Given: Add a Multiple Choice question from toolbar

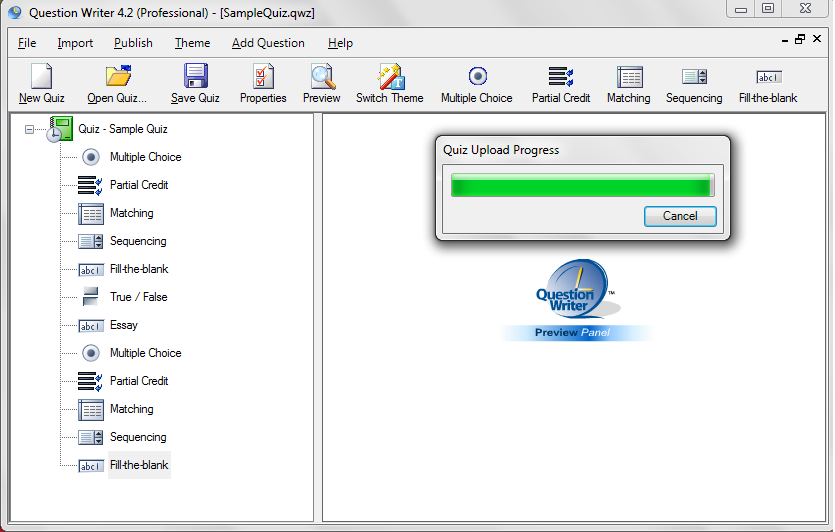Looking at the screenshot, I should pyautogui.click(x=477, y=76).
